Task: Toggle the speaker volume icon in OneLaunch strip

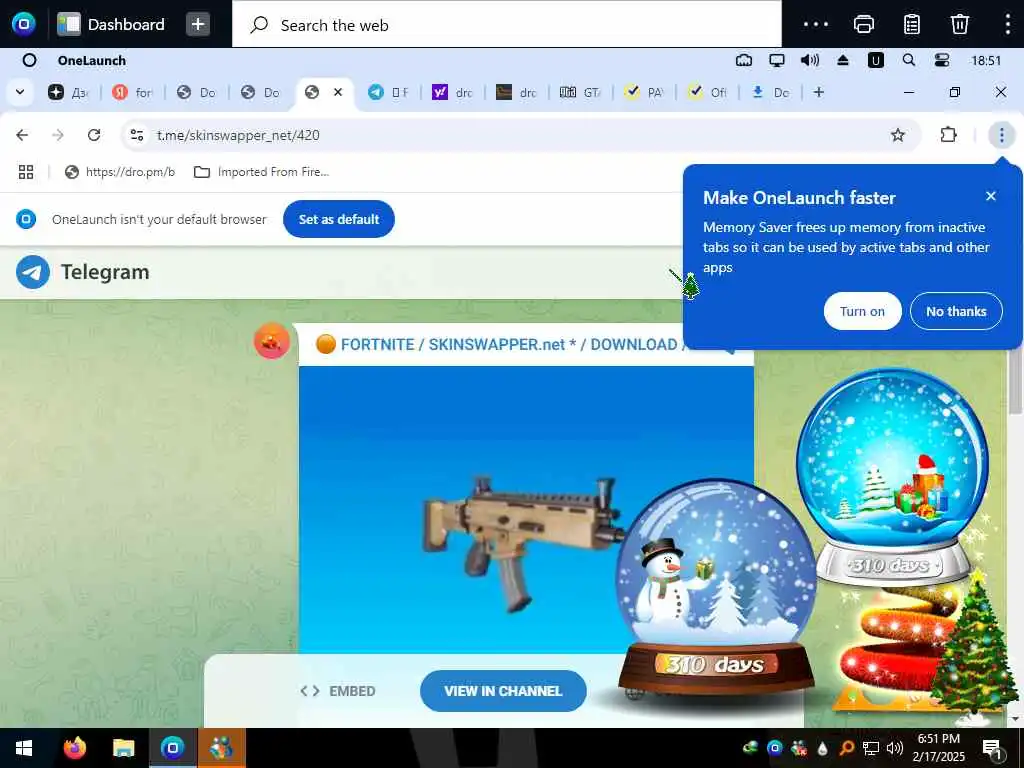Action: [809, 61]
